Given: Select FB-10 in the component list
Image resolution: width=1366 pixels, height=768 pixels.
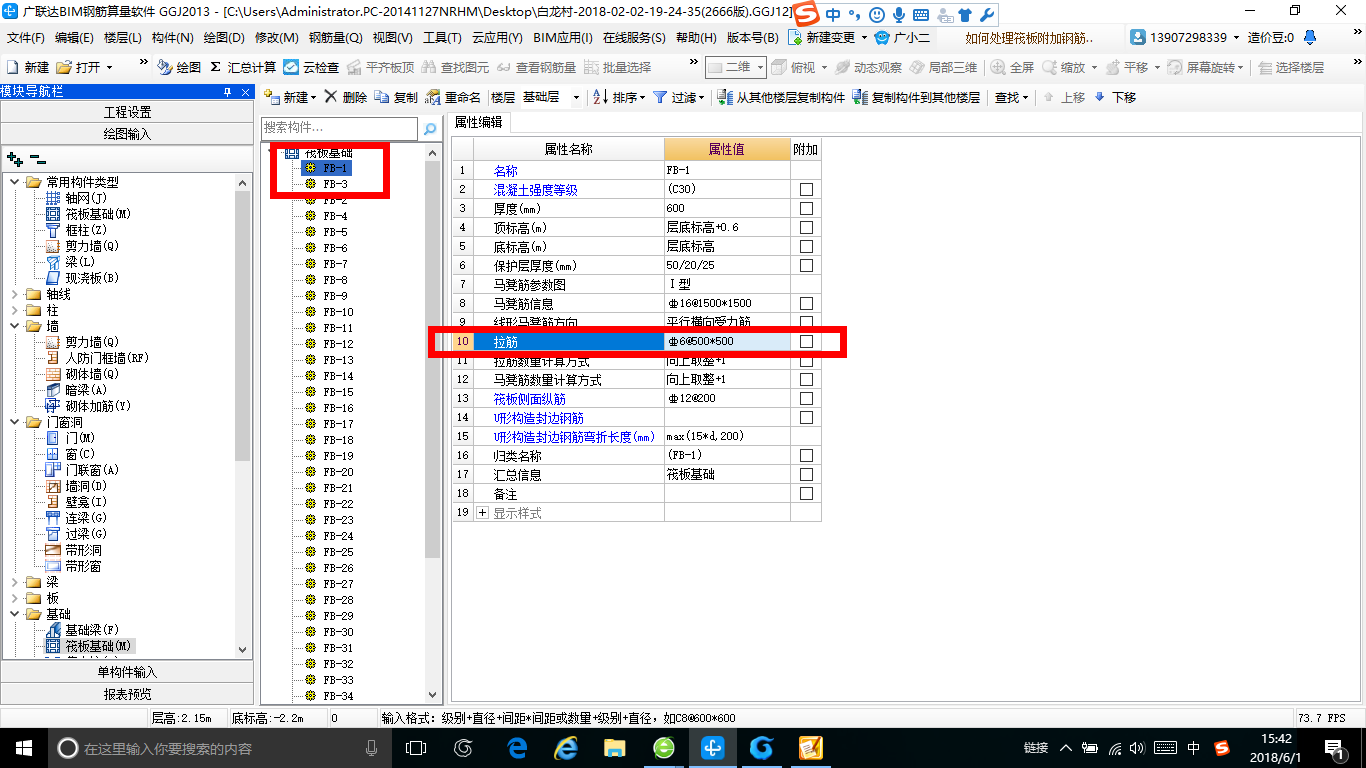Looking at the screenshot, I should click(337, 312).
